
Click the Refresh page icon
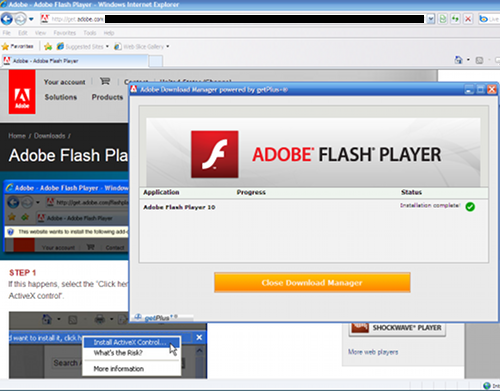pyautogui.click(x=455, y=19)
